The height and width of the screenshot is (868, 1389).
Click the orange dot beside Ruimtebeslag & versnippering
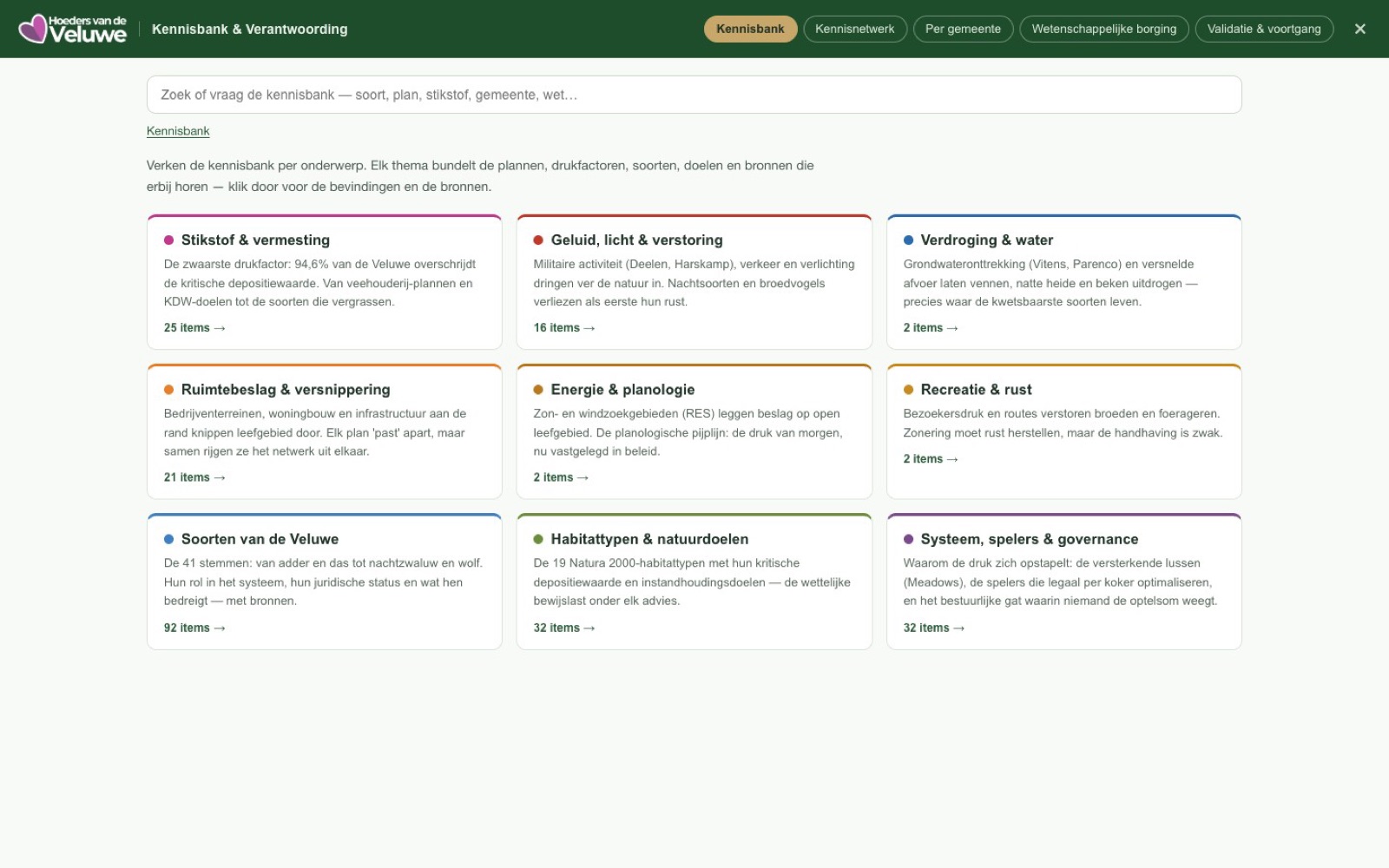tap(169, 390)
